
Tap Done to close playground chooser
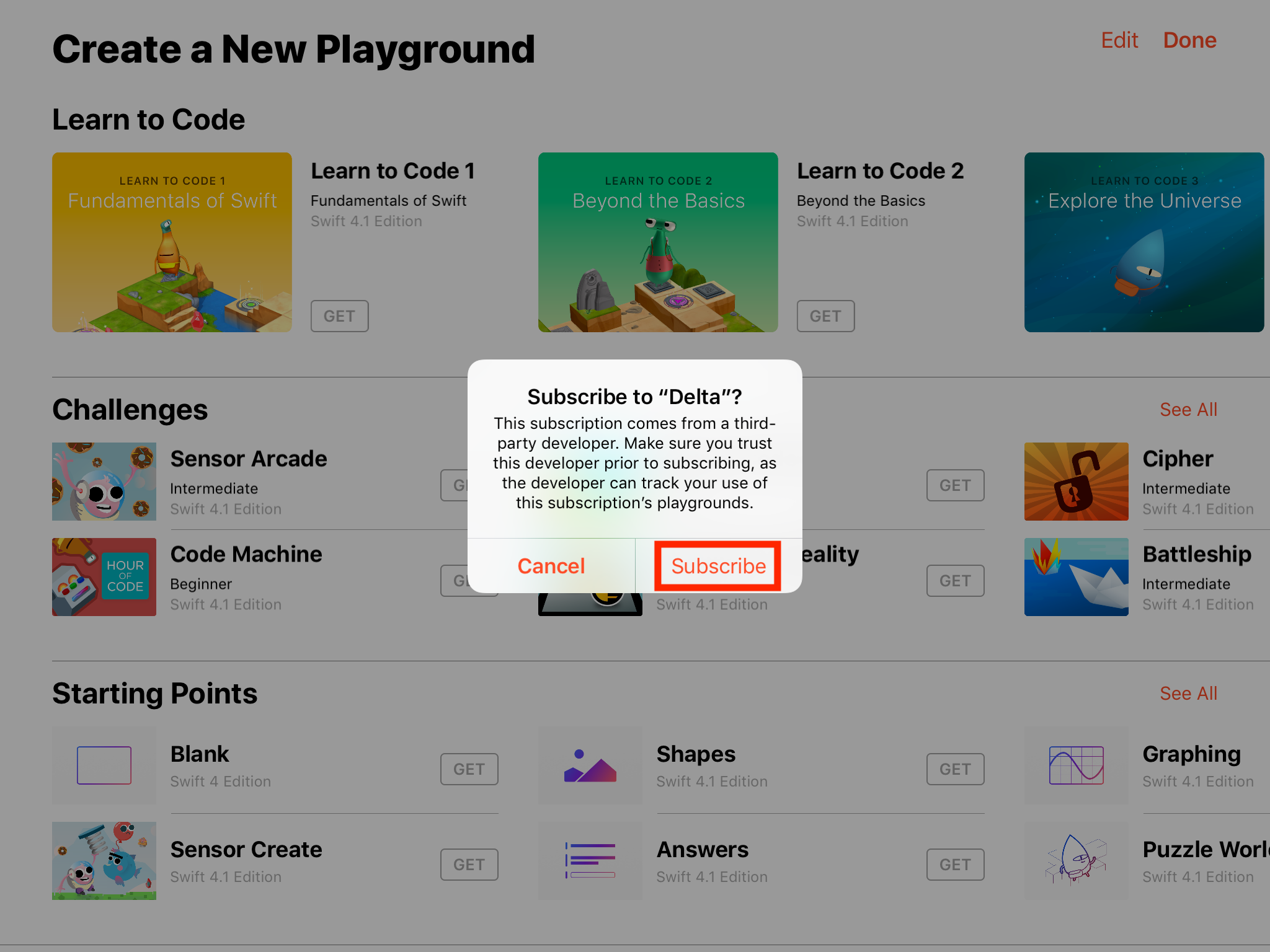(x=1189, y=40)
